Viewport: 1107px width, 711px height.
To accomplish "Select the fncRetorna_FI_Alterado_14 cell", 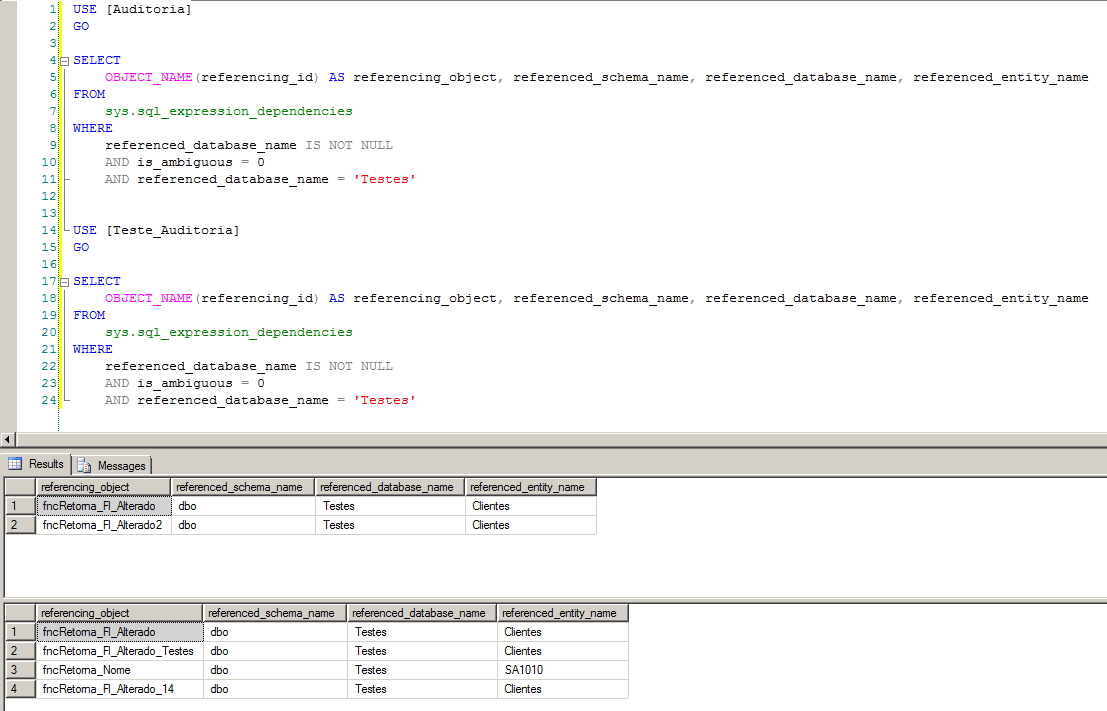I will [119, 689].
